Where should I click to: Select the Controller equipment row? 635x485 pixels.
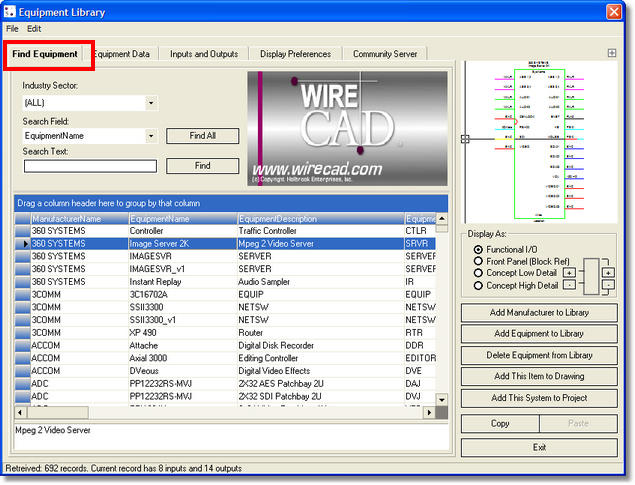[225, 231]
